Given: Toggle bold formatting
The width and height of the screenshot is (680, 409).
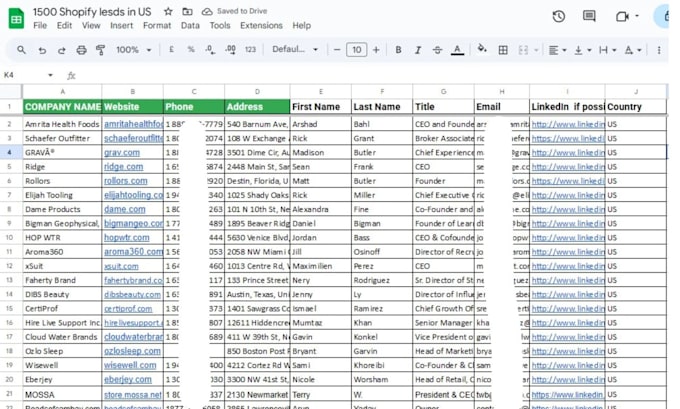Looking at the screenshot, I should (x=398, y=50).
